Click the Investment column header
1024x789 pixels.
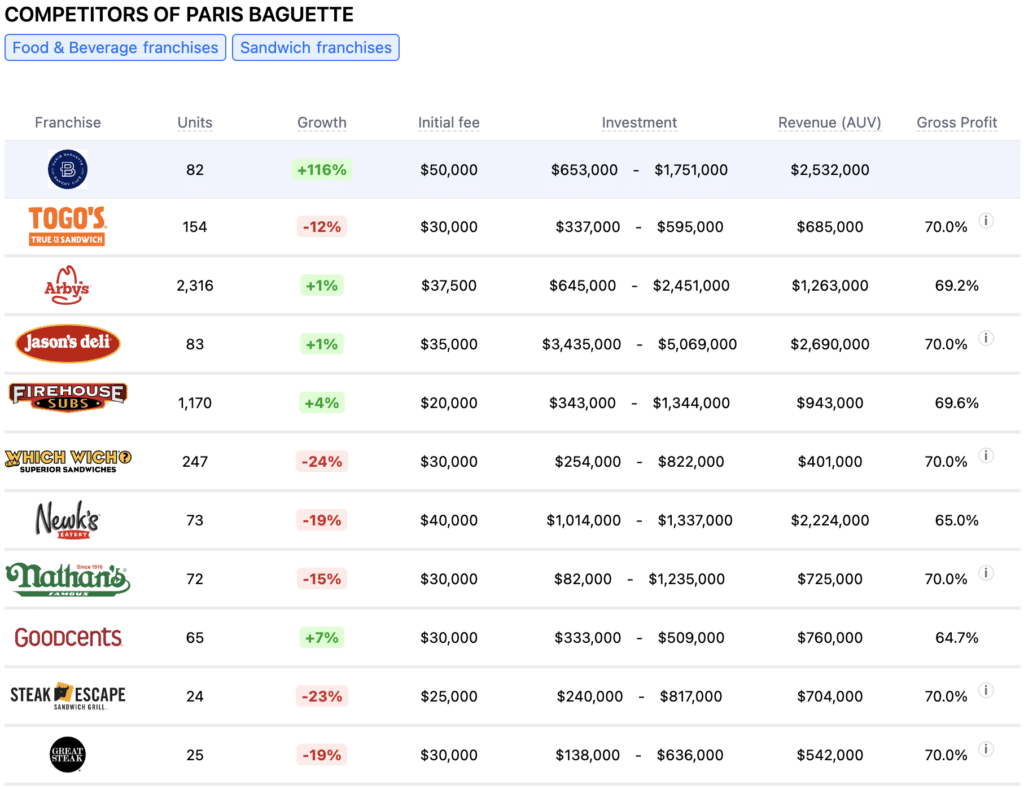click(x=639, y=123)
